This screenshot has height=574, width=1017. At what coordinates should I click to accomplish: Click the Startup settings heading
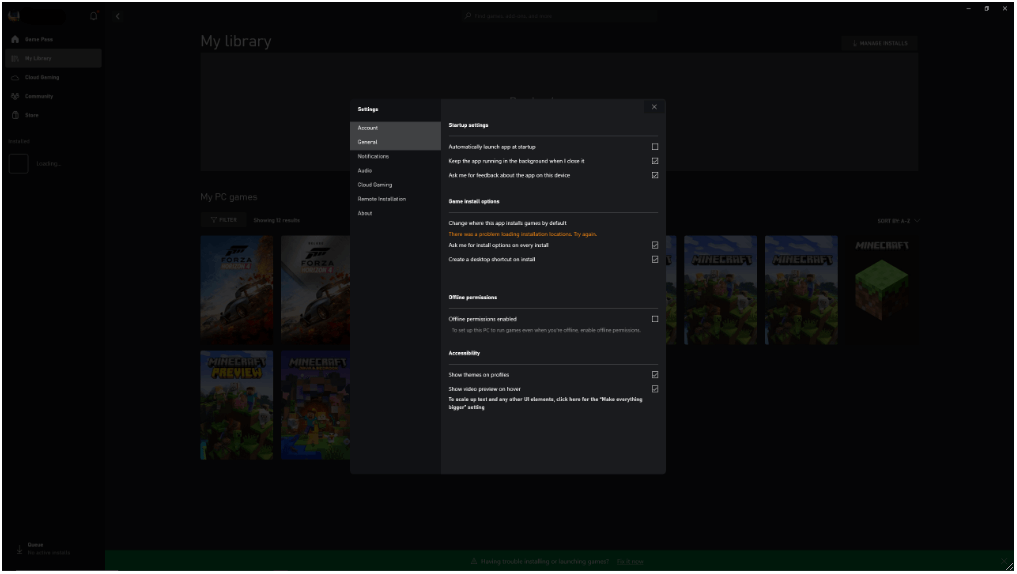pos(468,125)
